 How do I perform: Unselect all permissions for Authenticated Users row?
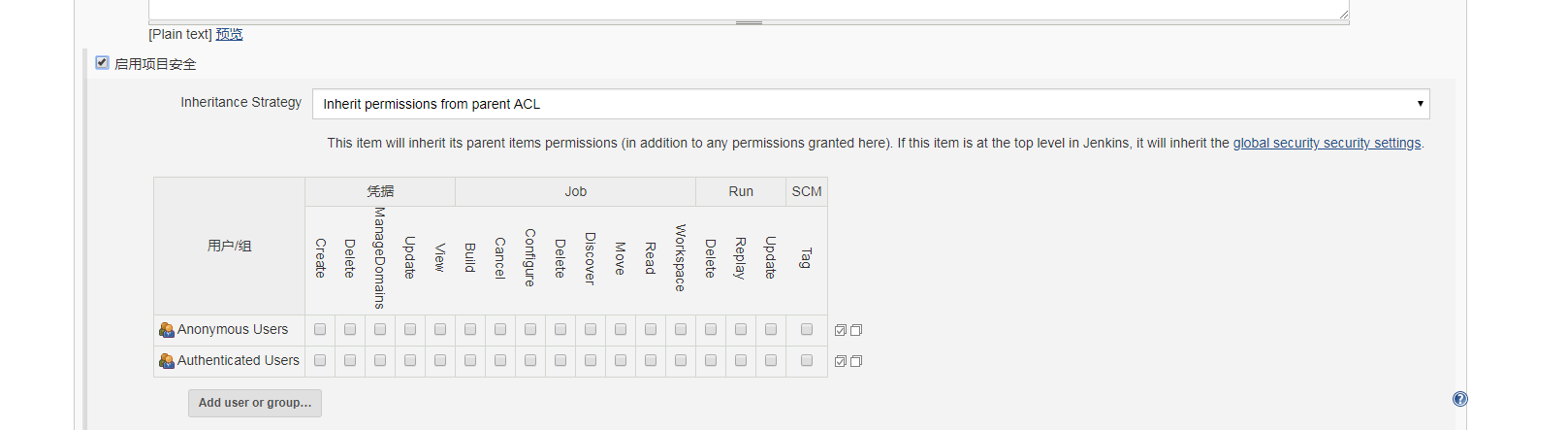click(856, 361)
